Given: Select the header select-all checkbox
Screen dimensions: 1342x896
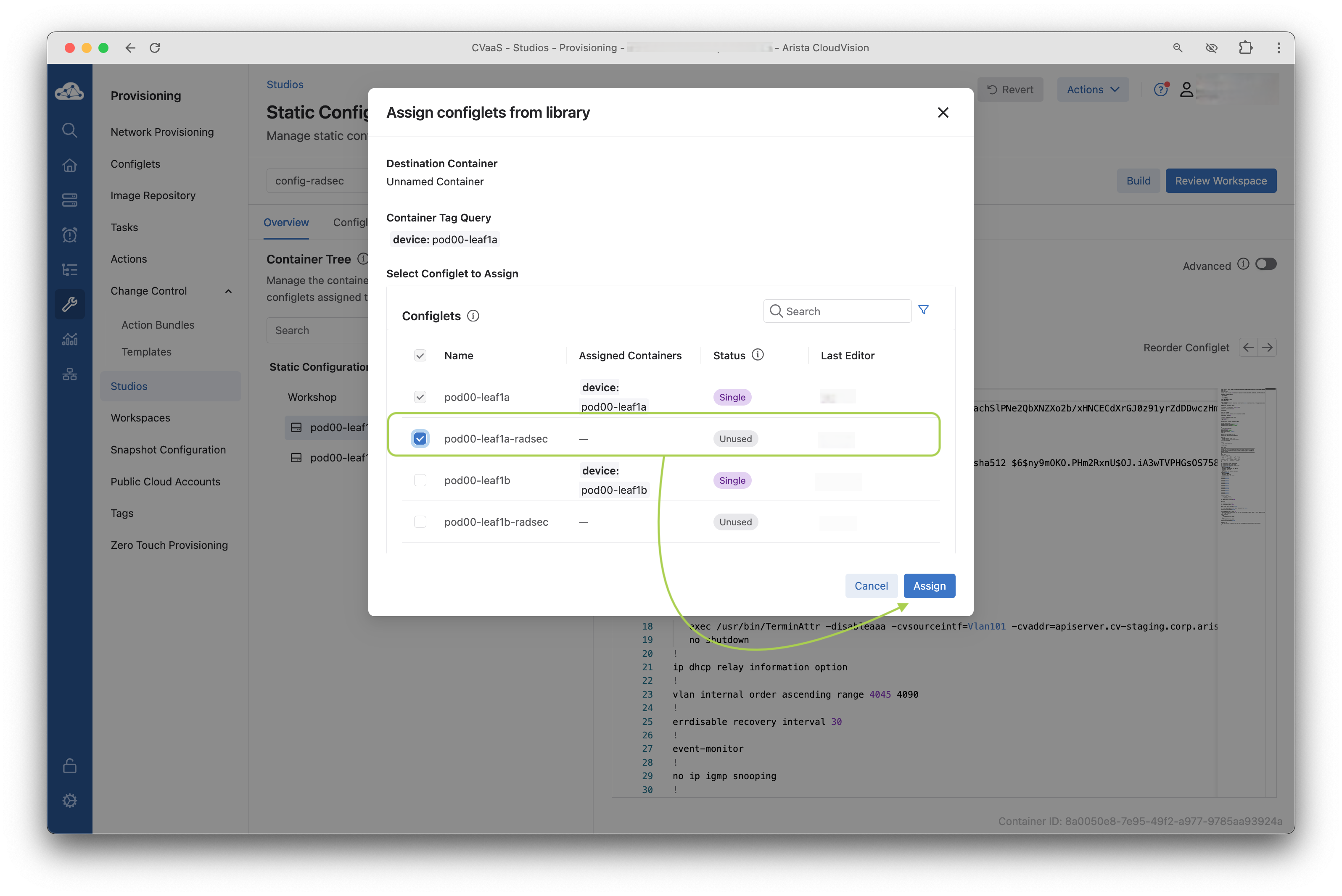Looking at the screenshot, I should pos(420,356).
